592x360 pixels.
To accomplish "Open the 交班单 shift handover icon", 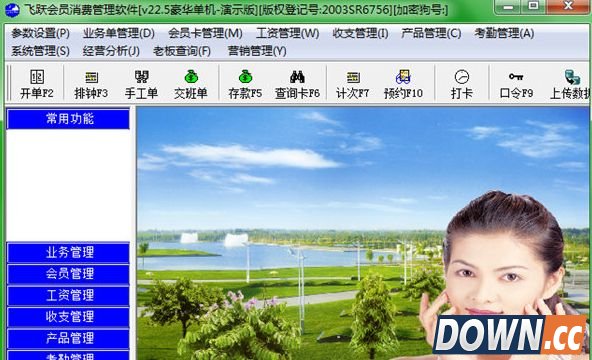I will coord(191,77).
